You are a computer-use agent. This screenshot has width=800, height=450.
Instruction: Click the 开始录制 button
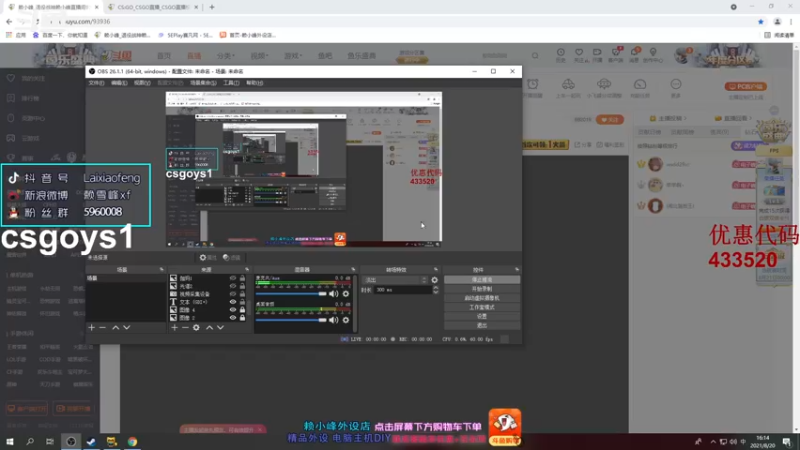(482, 289)
